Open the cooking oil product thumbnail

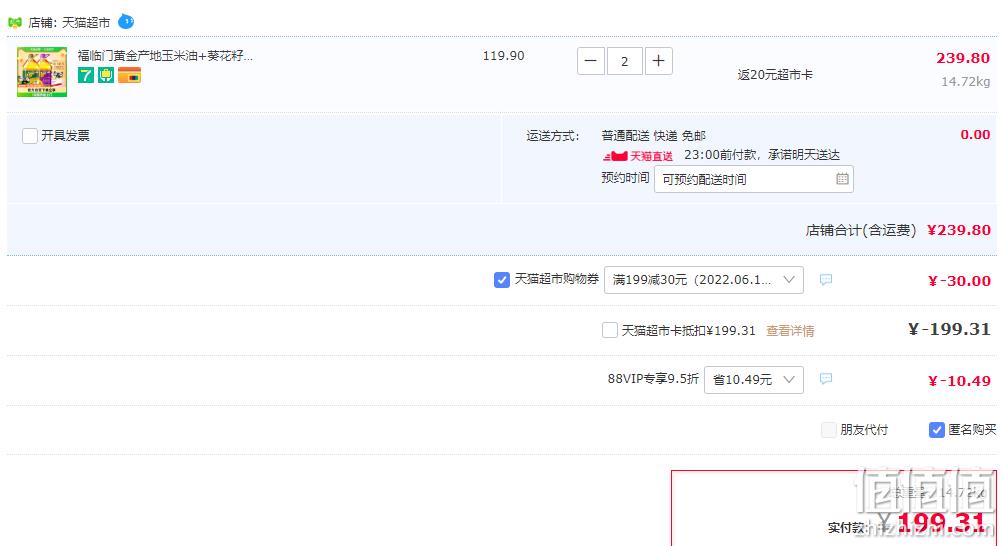tap(42, 72)
